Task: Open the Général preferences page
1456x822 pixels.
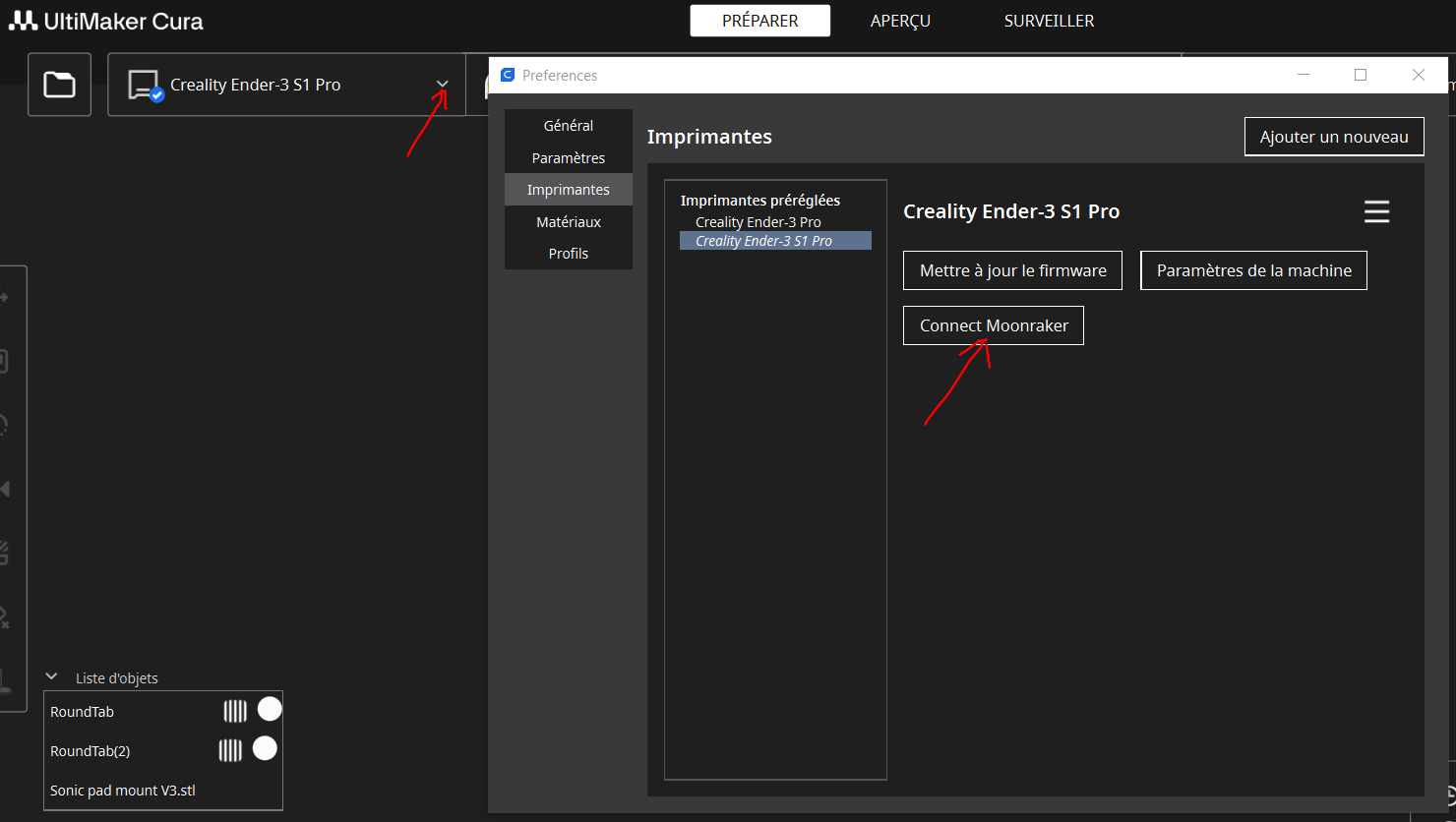Action: [x=569, y=126]
